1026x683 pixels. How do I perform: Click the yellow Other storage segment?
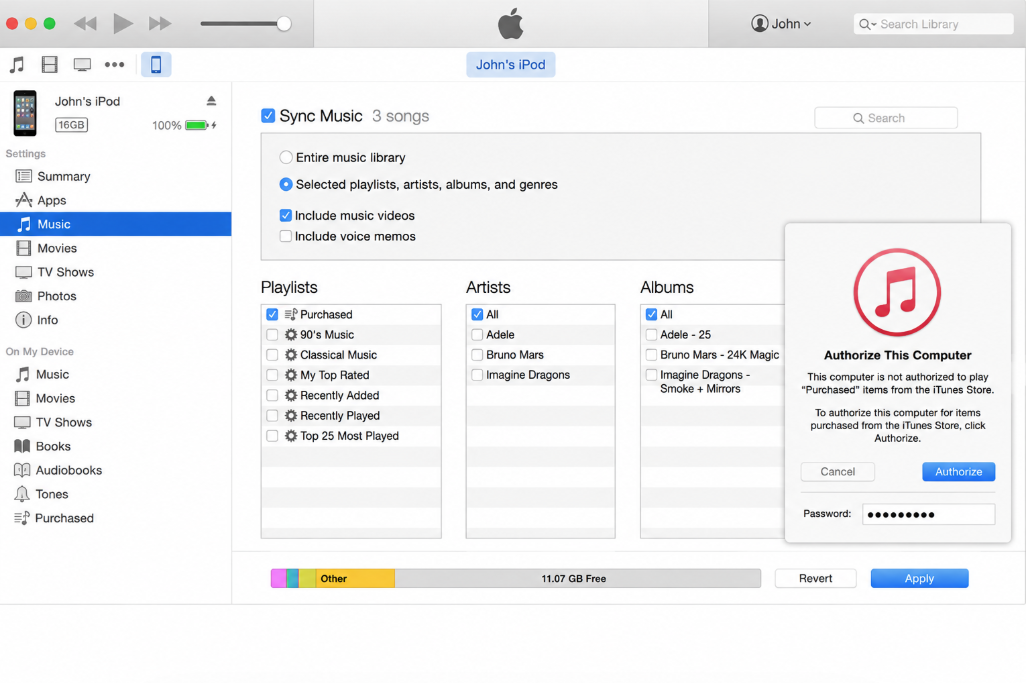pyautogui.click(x=355, y=578)
